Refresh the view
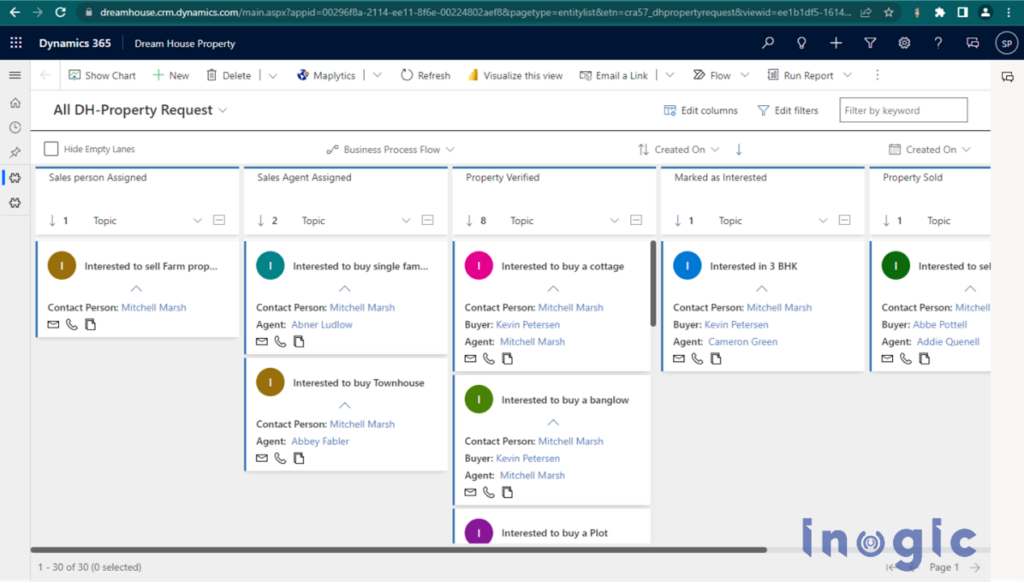 click(x=425, y=74)
